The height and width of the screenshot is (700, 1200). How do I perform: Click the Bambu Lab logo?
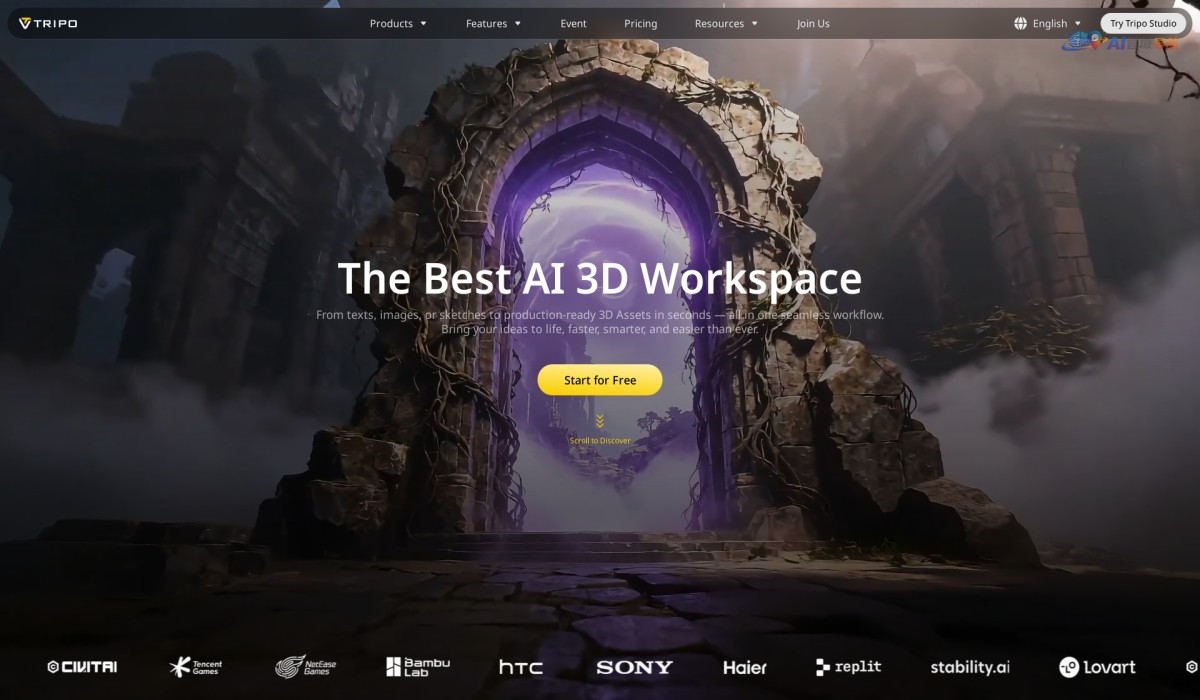(418, 667)
